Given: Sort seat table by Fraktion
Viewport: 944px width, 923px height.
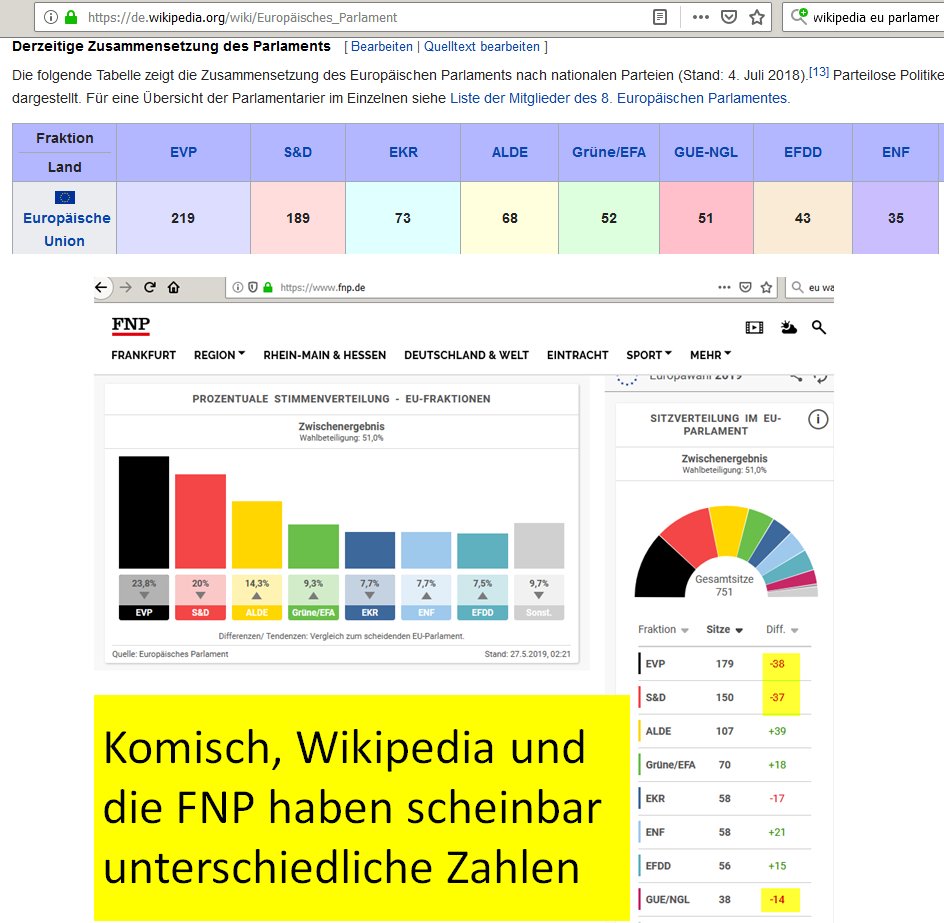Looking at the screenshot, I should click(x=663, y=629).
